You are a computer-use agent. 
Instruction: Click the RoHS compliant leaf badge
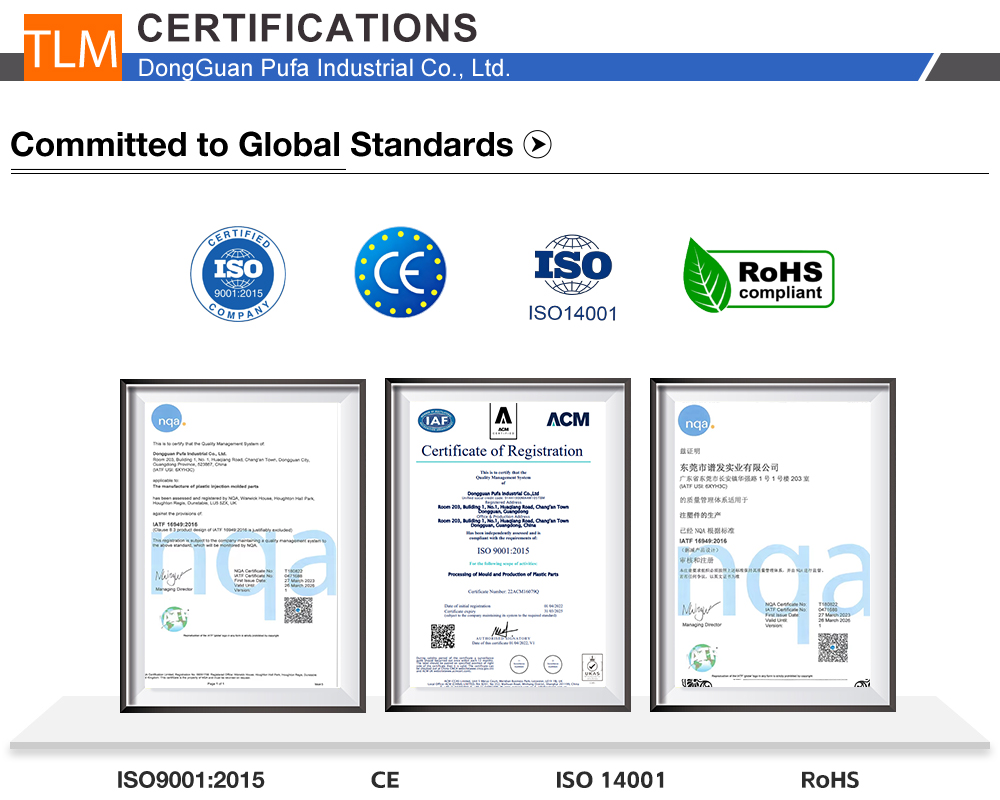click(758, 276)
